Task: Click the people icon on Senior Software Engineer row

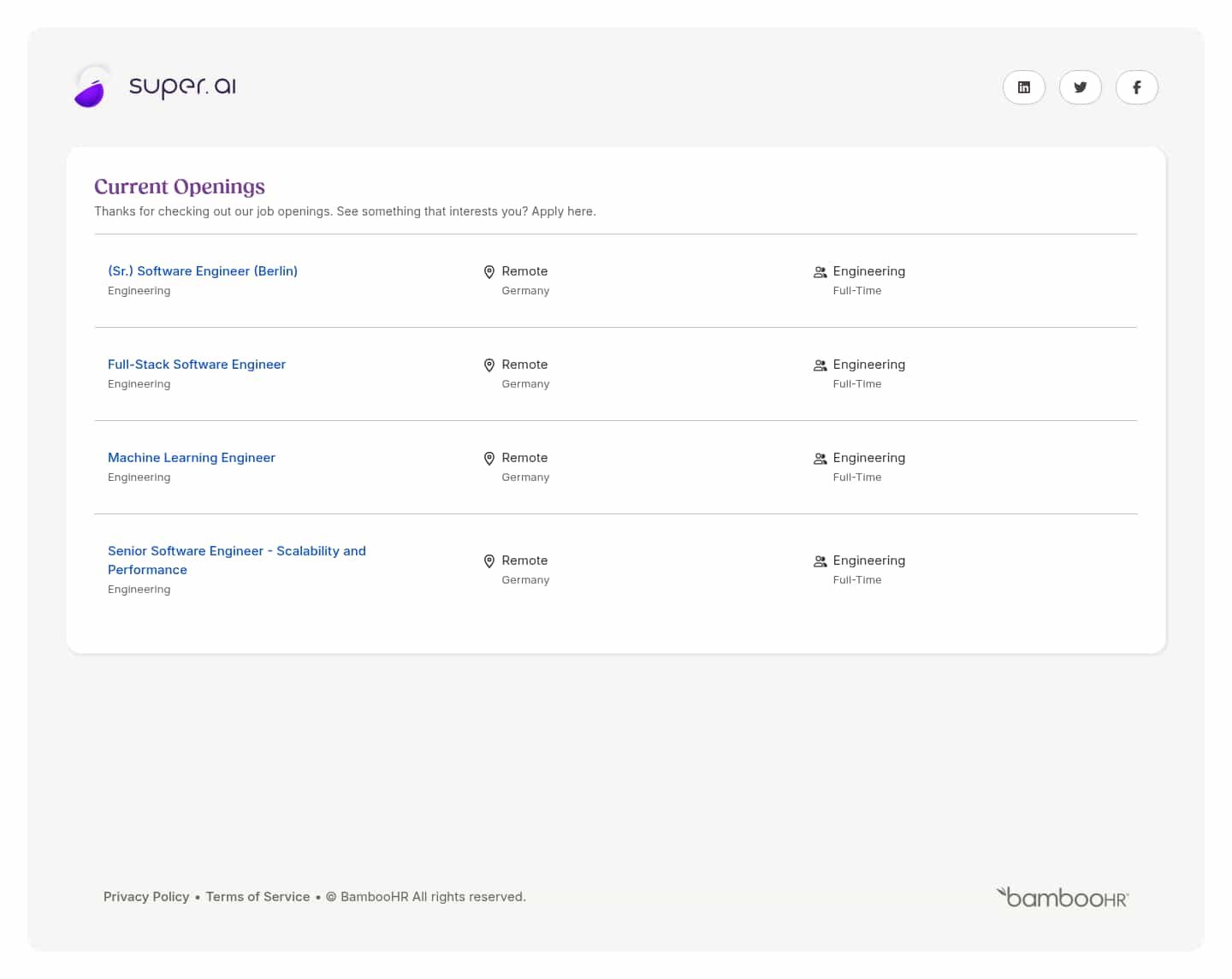Action: [820, 561]
